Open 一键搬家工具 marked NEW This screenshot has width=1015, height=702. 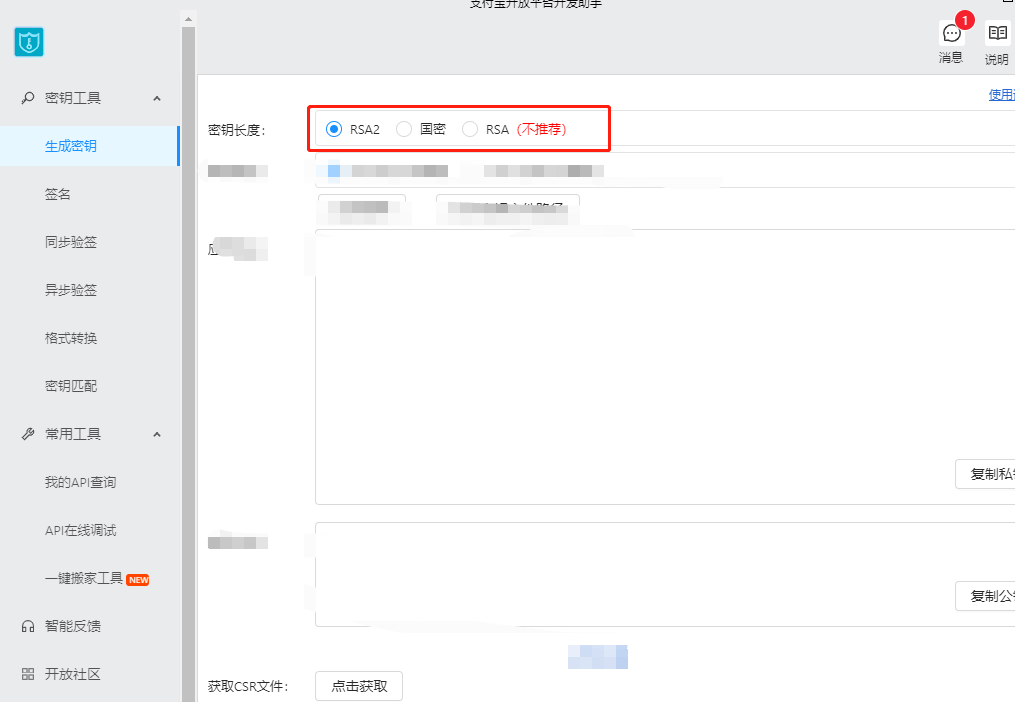[84, 578]
